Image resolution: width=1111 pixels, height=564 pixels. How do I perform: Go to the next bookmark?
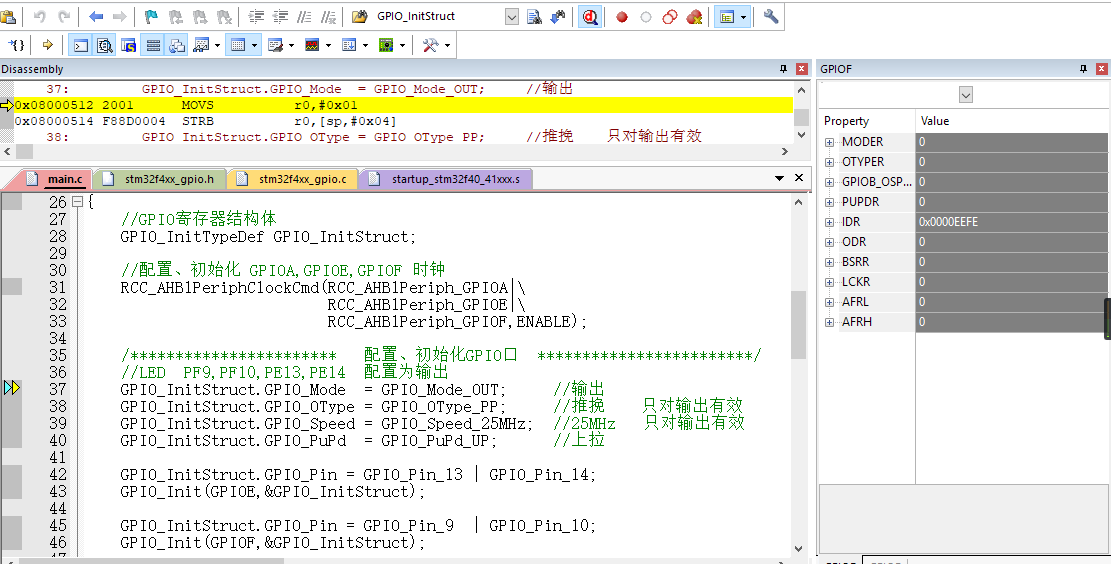click(200, 16)
